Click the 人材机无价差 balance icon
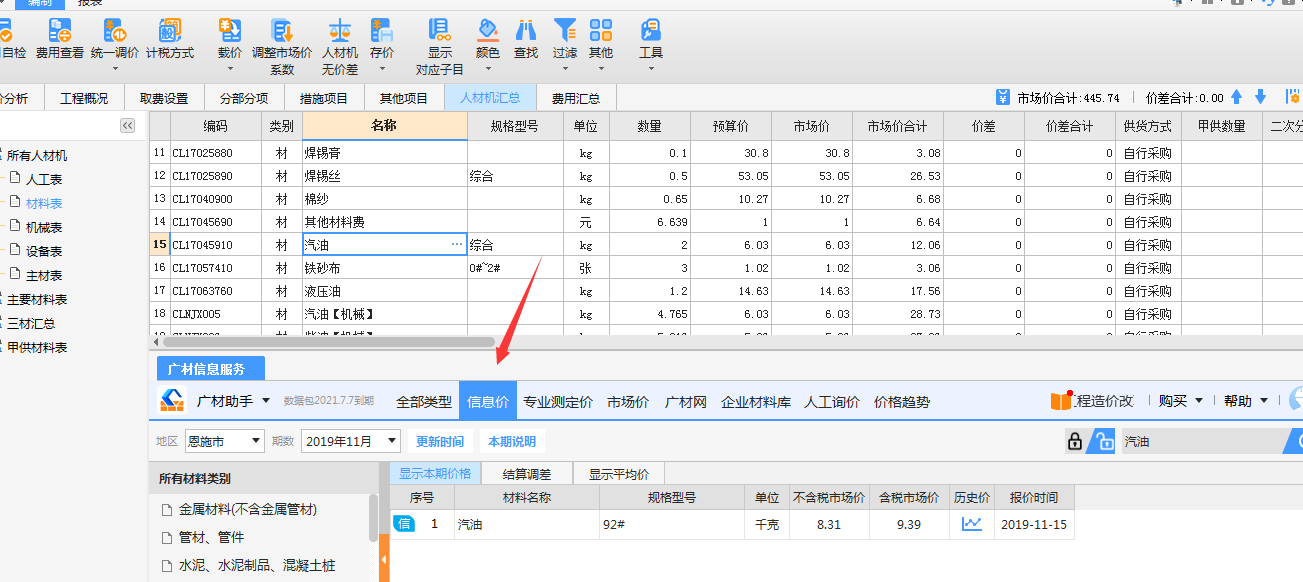Viewport: 1303px width, 582px height. point(340,31)
